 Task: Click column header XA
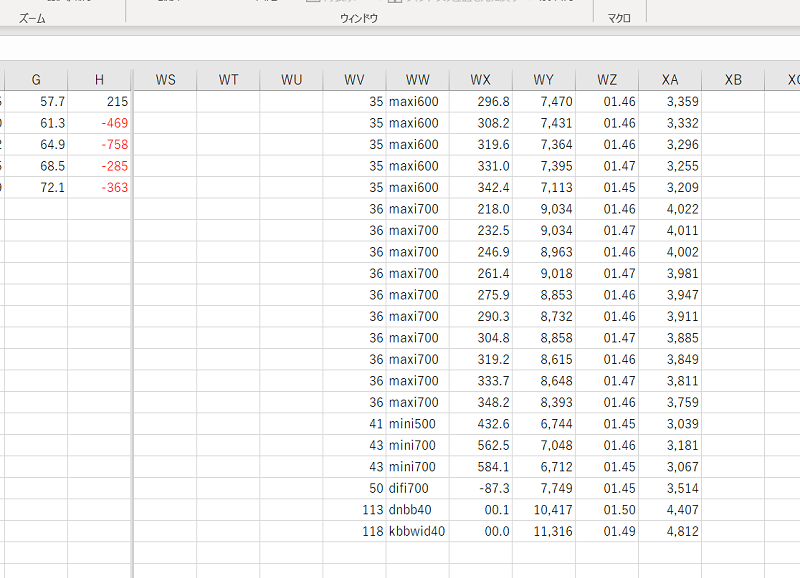(x=670, y=80)
